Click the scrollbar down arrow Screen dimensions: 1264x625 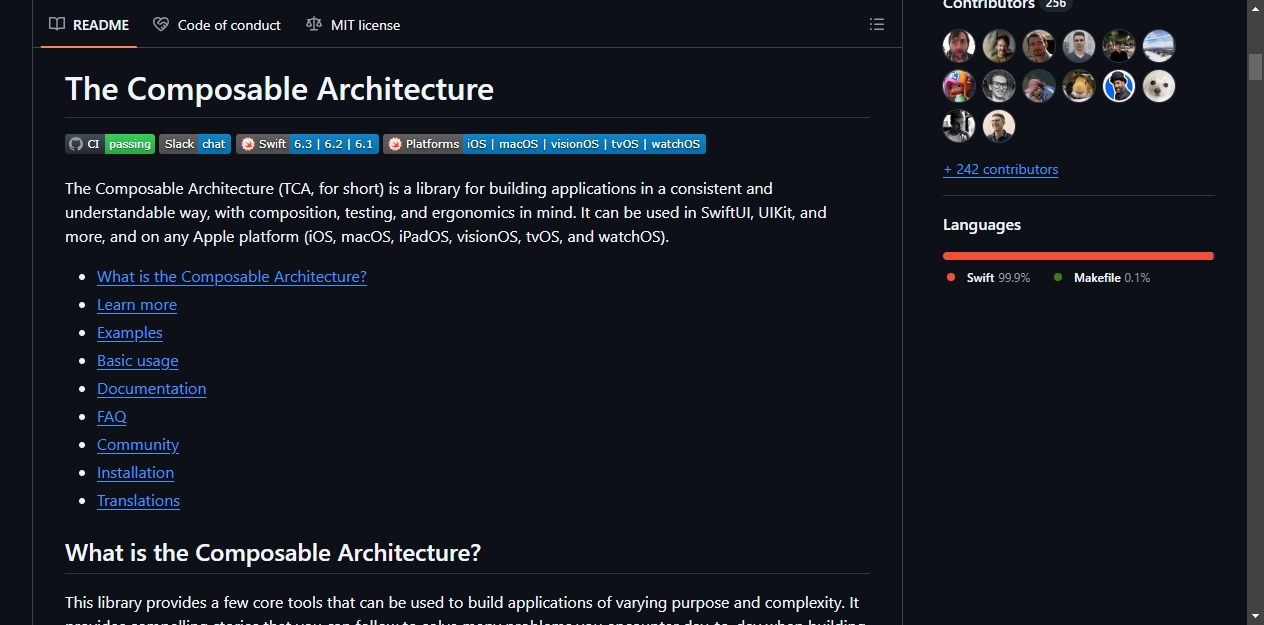[x=1256, y=616]
